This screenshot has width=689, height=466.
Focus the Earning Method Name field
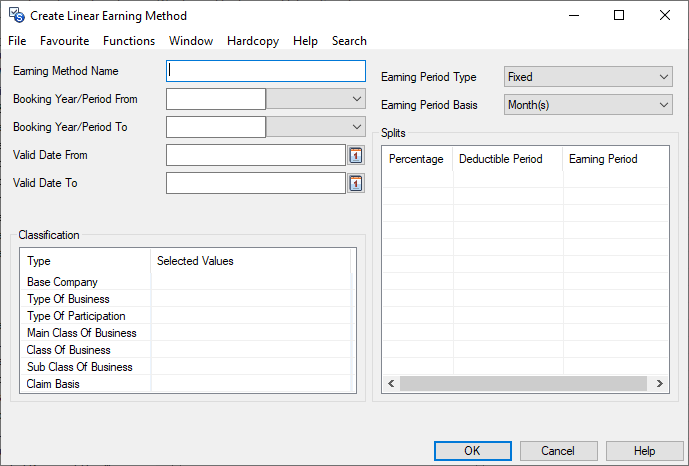[266, 71]
